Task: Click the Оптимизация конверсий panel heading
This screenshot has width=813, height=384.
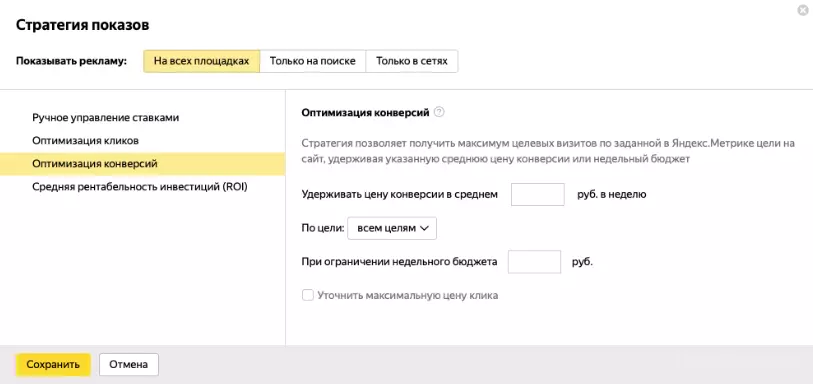Action: click(365, 112)
